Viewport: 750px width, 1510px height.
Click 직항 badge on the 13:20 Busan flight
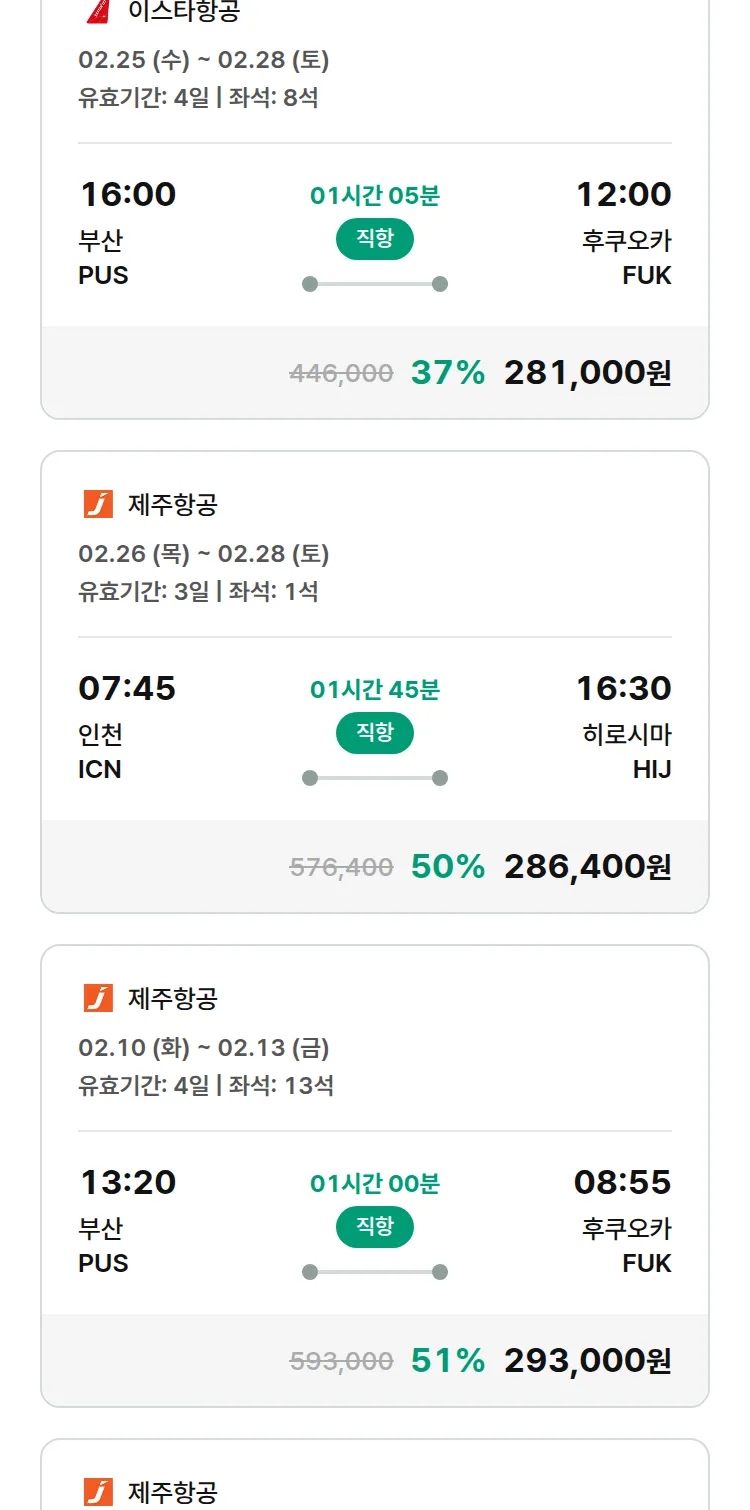375,1227
